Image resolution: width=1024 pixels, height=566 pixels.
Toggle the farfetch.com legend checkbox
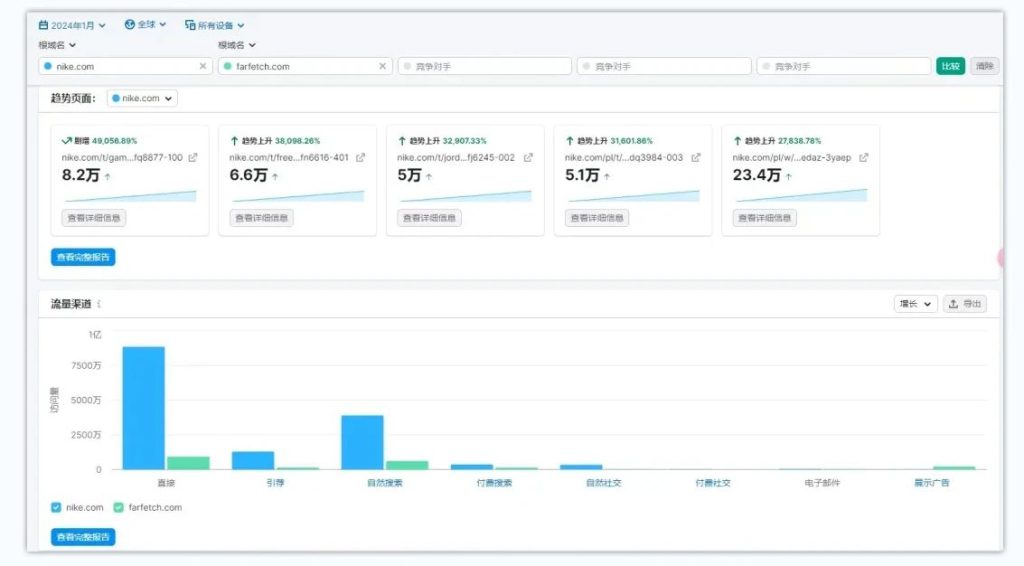pos(118,507)
